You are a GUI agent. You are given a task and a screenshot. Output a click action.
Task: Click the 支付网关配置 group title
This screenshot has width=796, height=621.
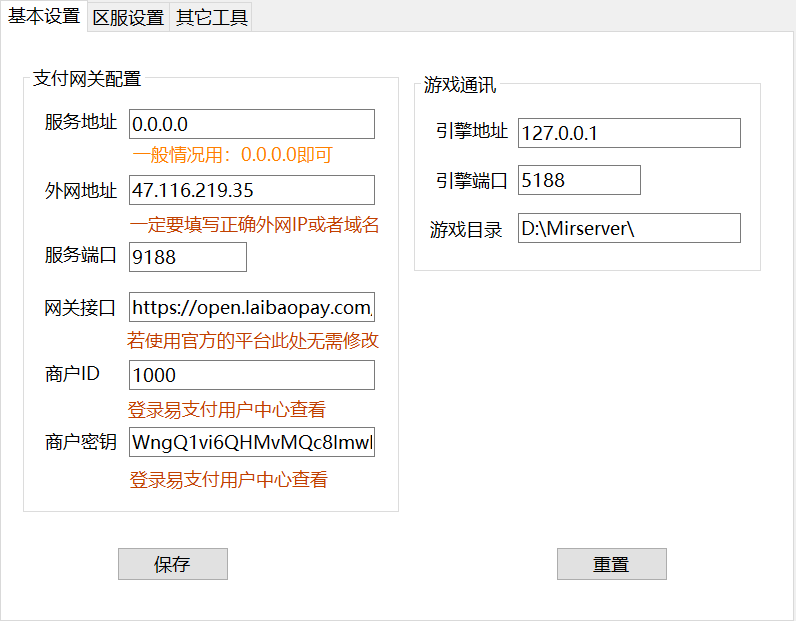tap(87, 79)
